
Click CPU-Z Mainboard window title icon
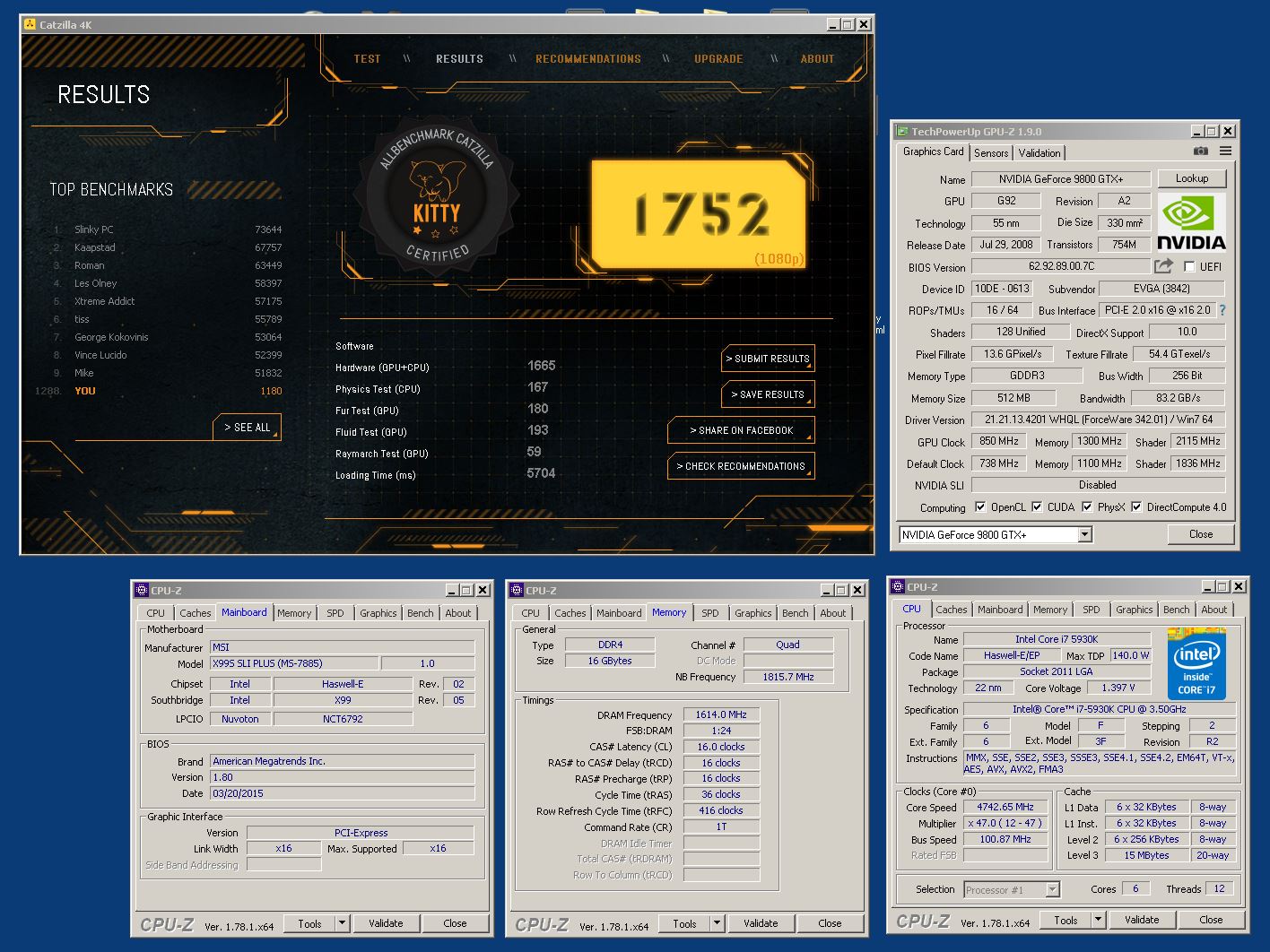click(x=142, y=590)
